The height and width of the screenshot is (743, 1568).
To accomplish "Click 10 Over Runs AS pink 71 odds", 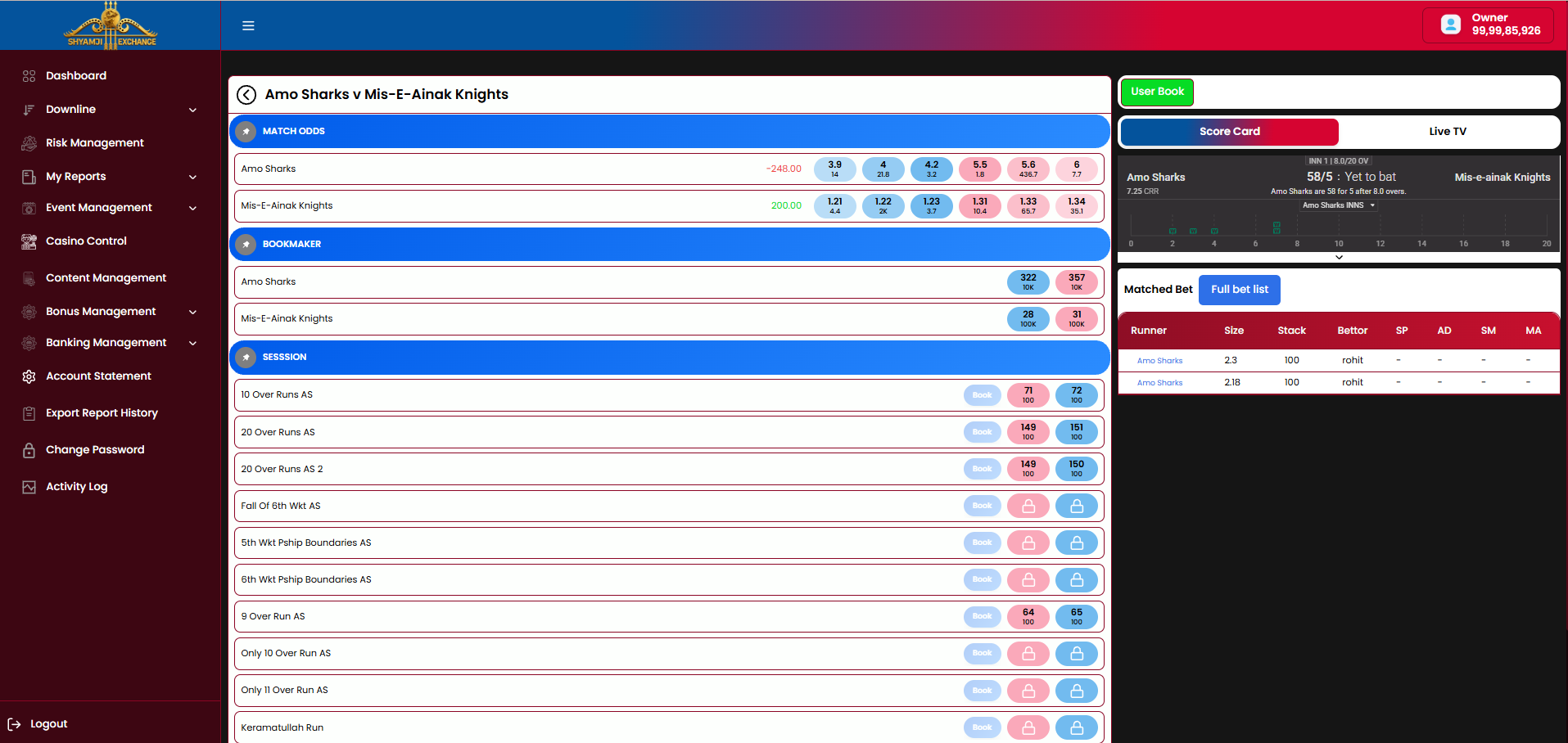I will 1028,395.
